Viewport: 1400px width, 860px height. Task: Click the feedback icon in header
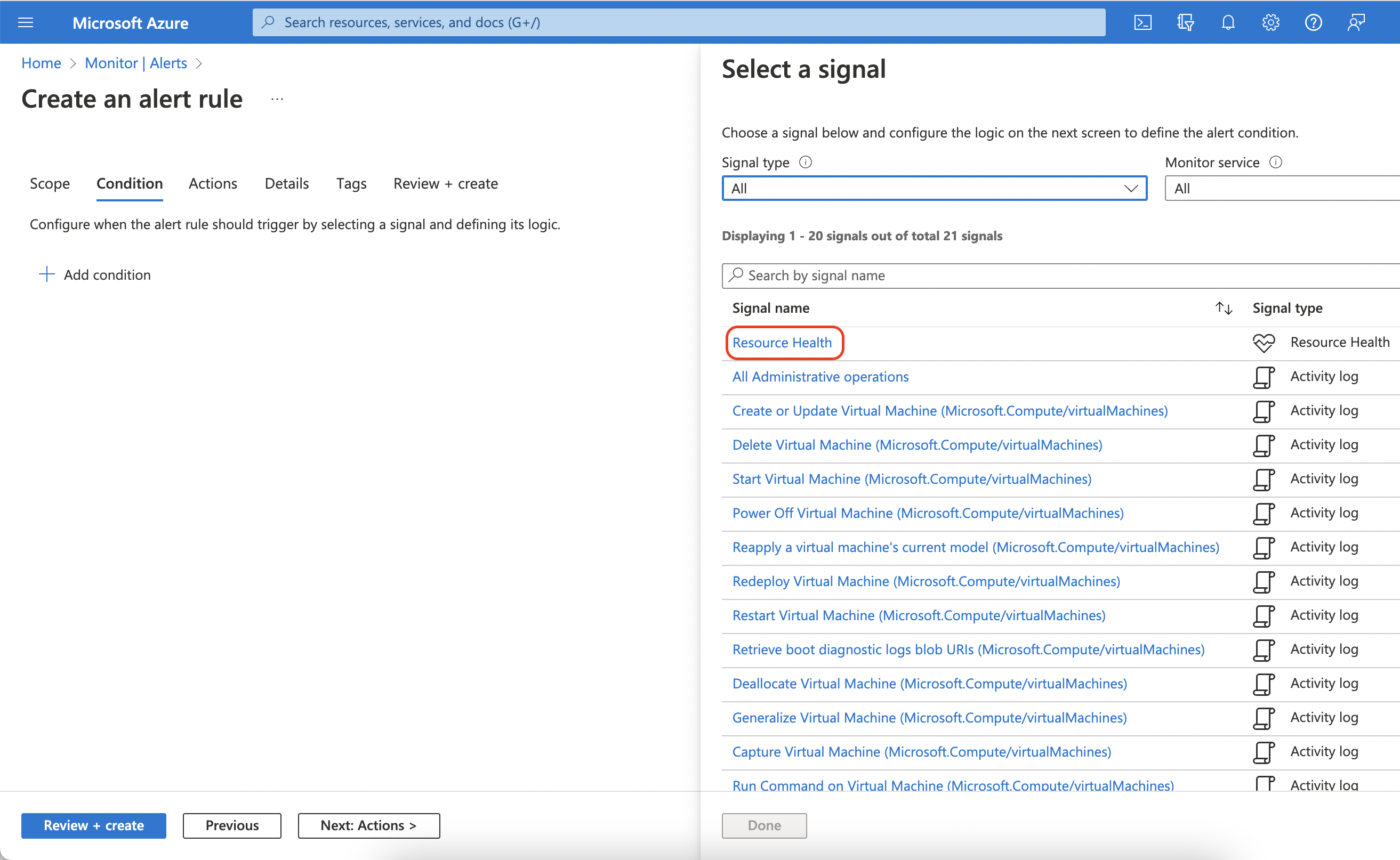pos(1356,22)
